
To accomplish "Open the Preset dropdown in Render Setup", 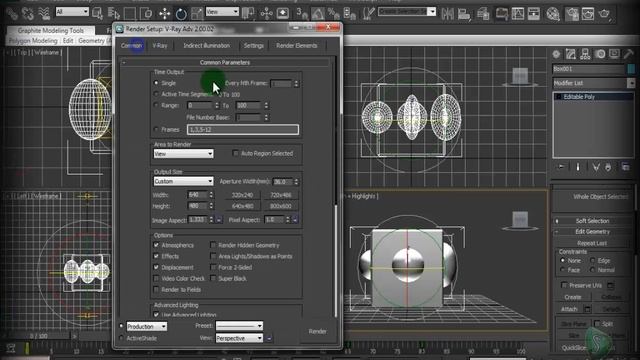I will (239, 326).
